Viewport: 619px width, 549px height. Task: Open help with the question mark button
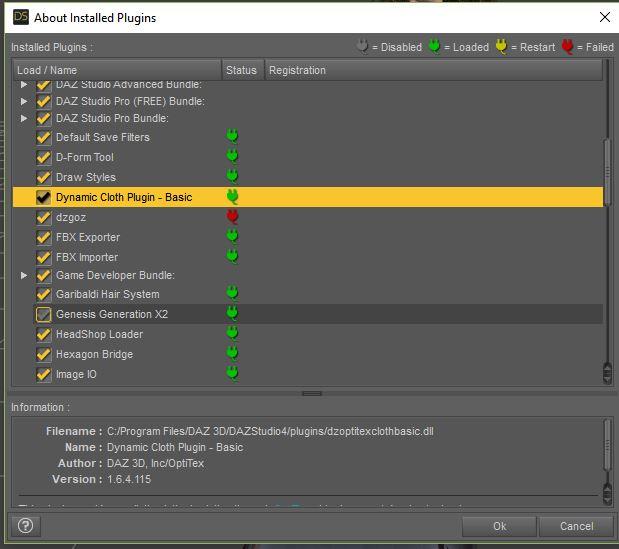[26, 526]
